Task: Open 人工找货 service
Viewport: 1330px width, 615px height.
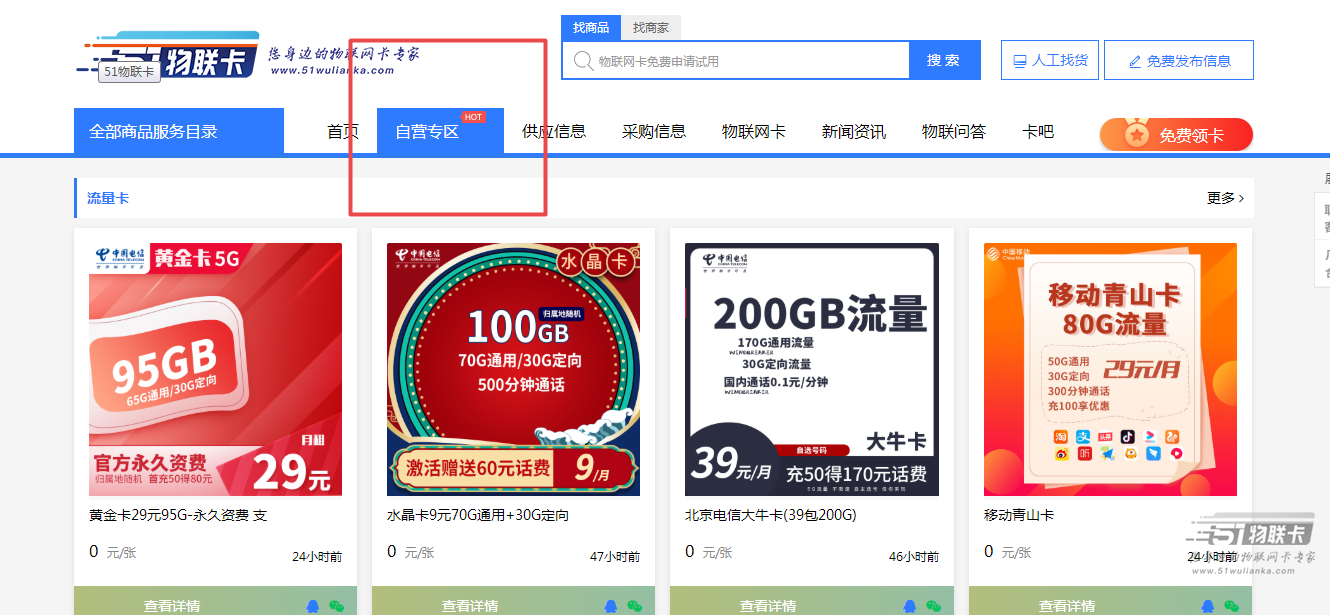Action: point(1050,60)
